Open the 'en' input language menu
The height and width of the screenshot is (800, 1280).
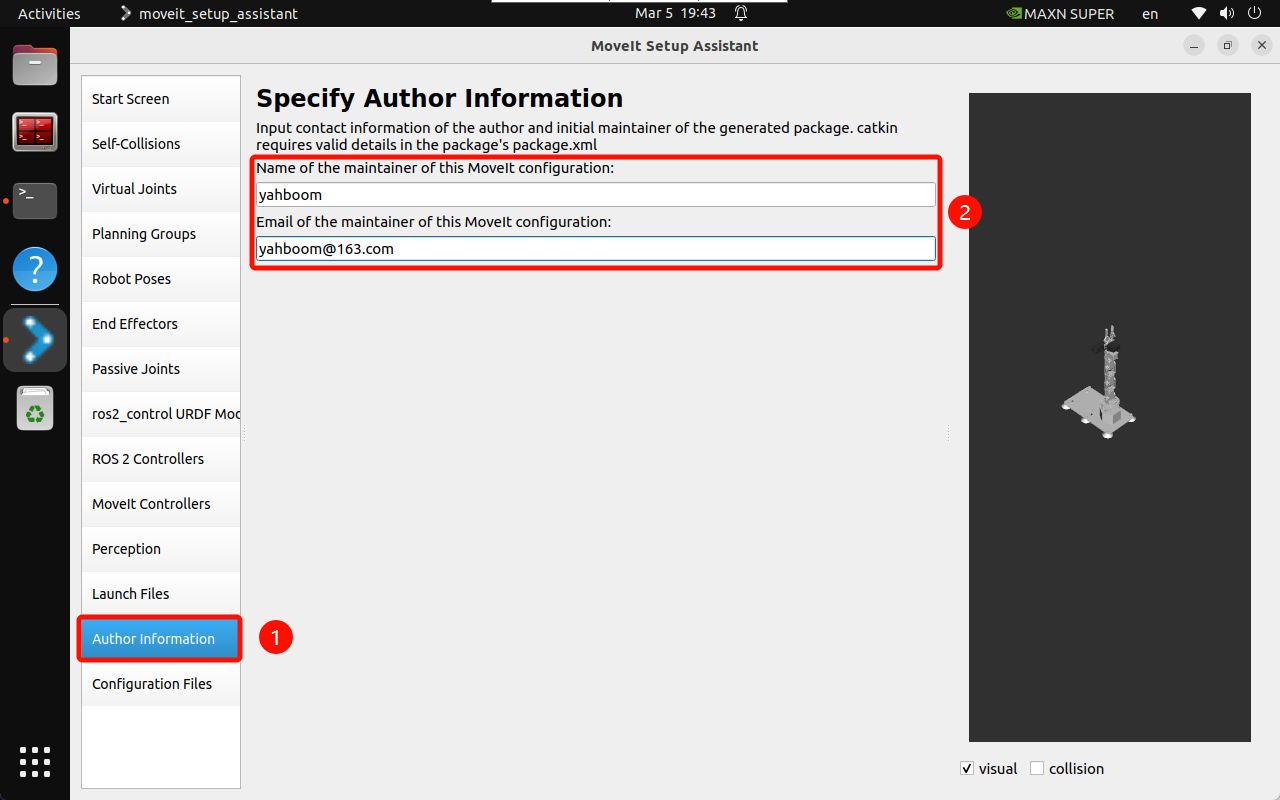click(x=1150, y=14)
